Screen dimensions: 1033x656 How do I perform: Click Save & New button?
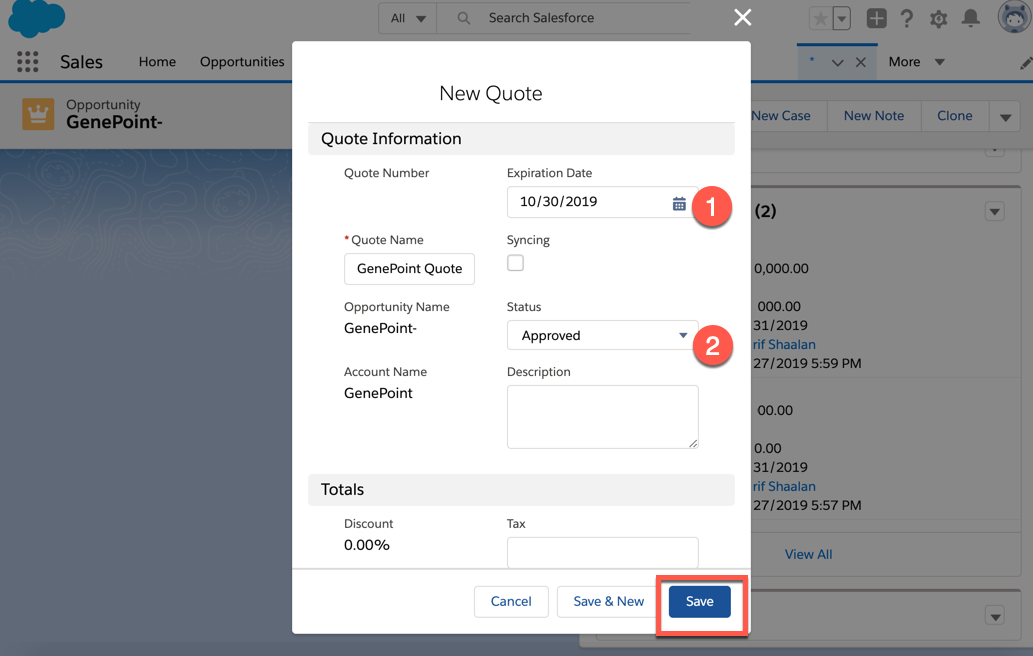click(608, 601)
